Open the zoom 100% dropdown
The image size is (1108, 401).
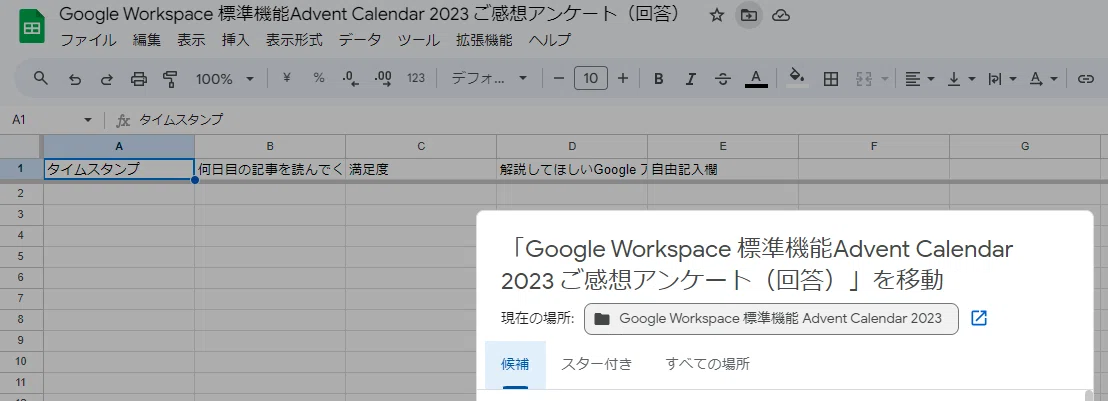tap(225, 79)
